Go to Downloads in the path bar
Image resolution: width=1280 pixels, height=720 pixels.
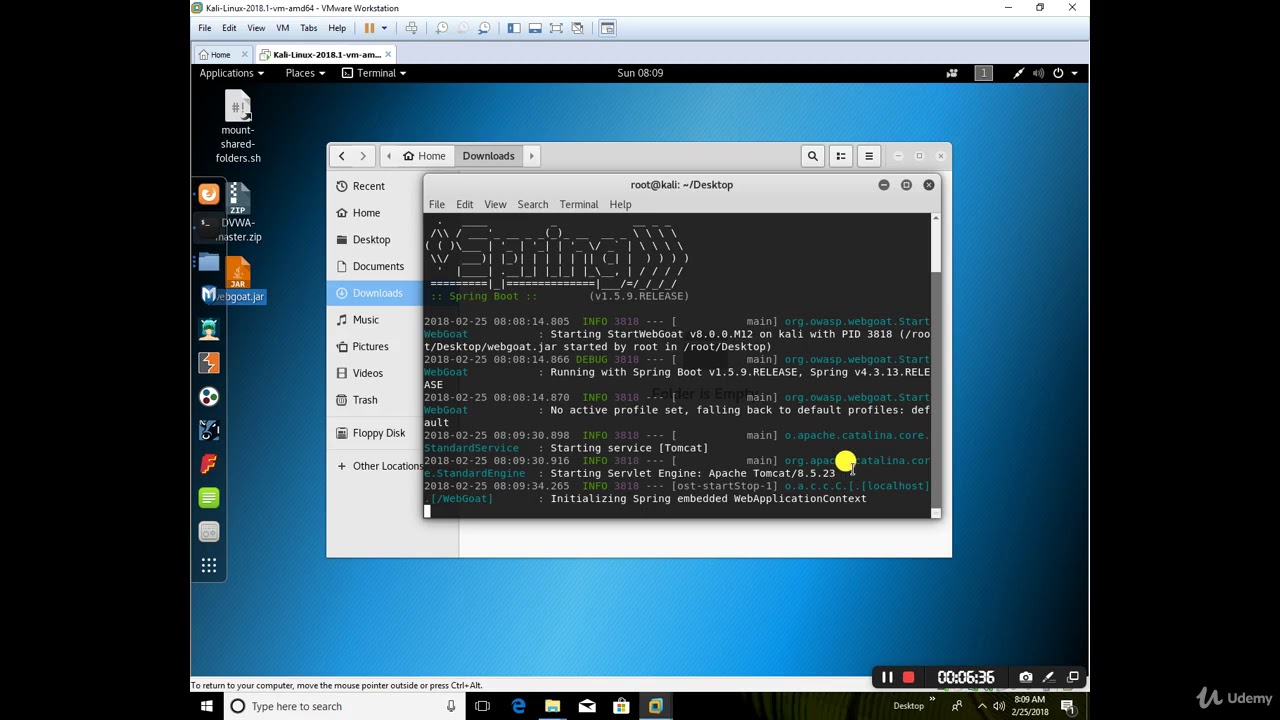coord(488,156)
